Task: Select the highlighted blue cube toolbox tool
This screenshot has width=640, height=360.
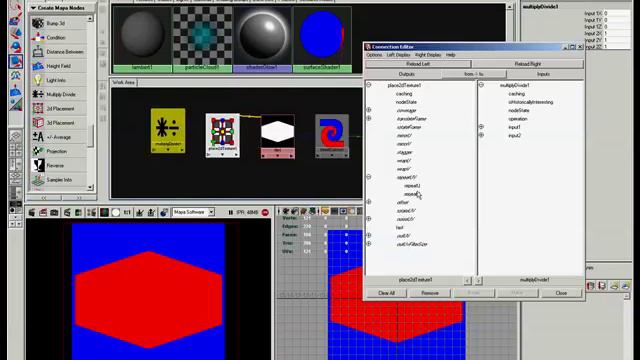Action: (x=16, y=62)
